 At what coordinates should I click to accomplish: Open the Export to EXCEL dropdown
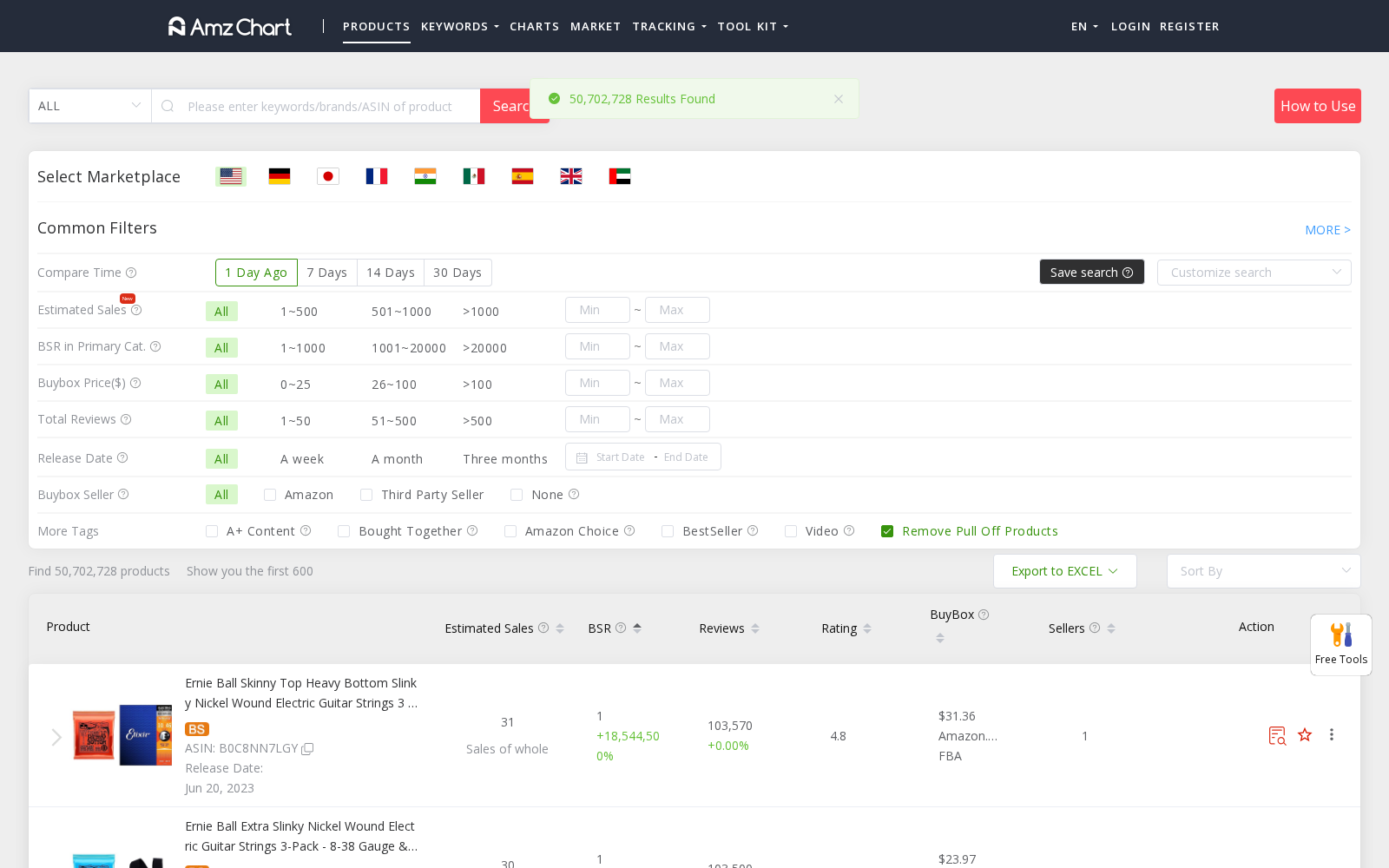[x=1065, y=571]
